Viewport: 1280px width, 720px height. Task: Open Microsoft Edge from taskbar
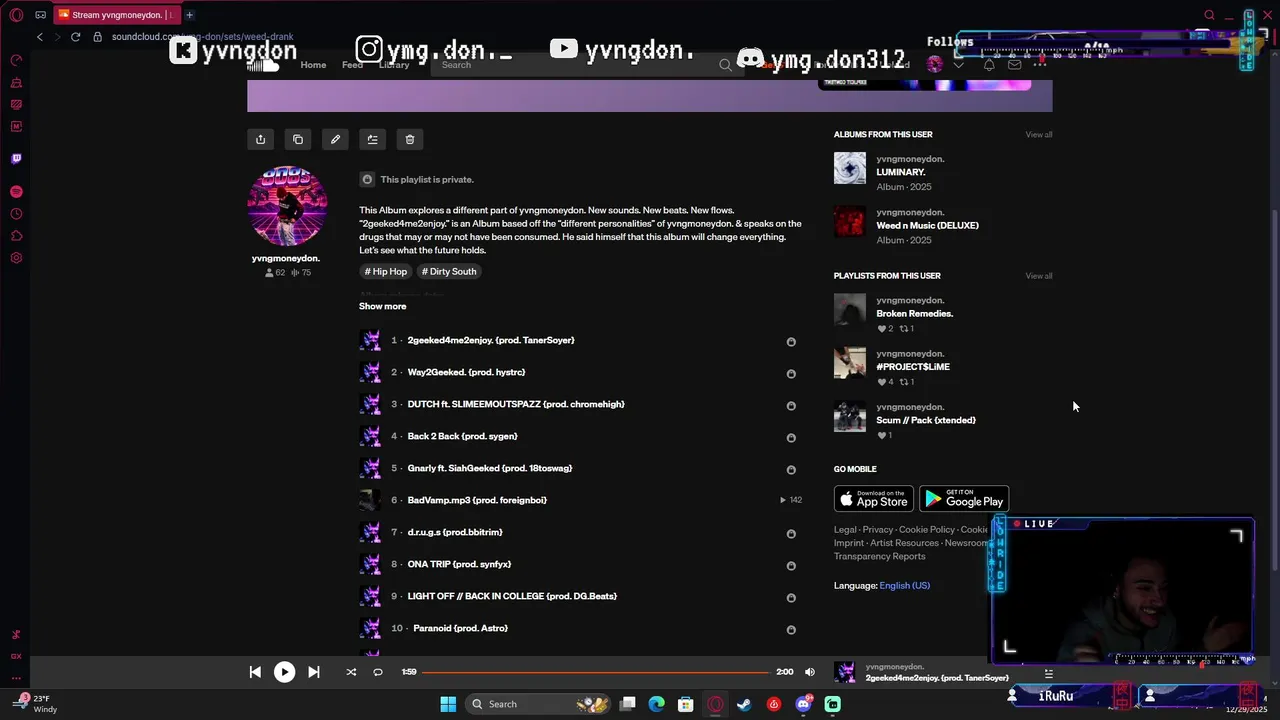[656, 704]
